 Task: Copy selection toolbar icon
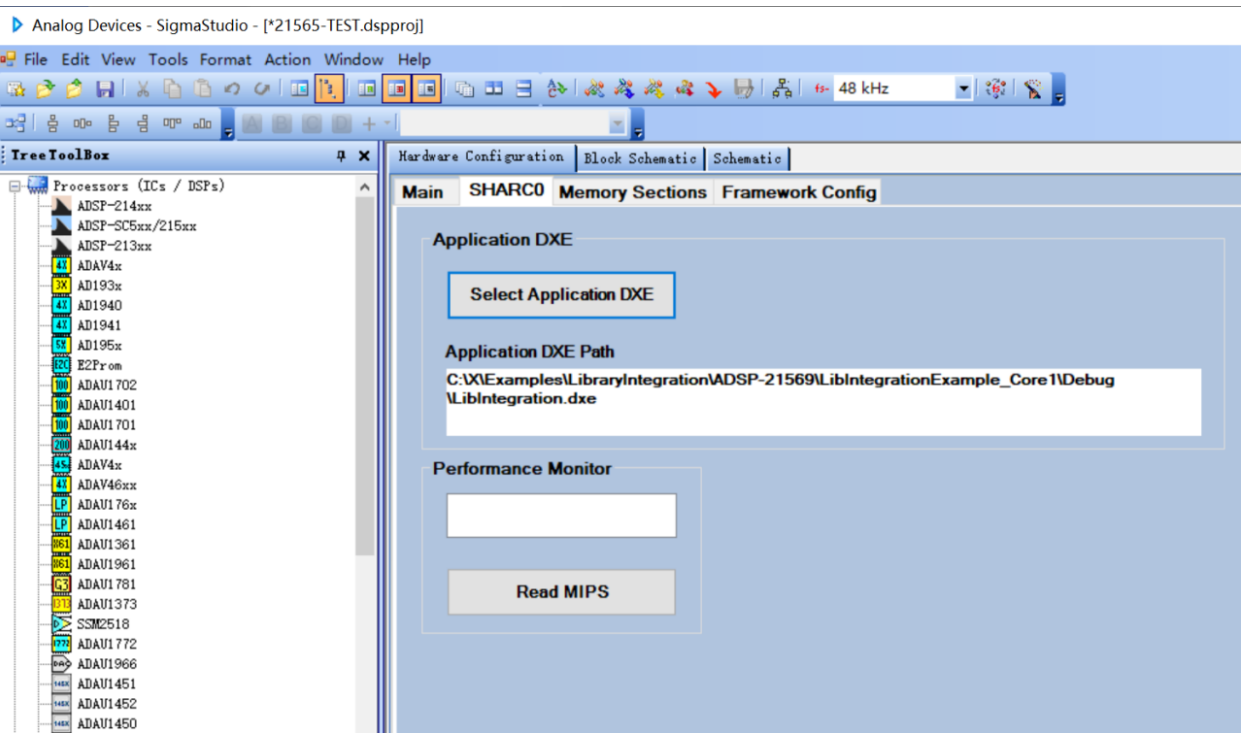pos(173,89)
